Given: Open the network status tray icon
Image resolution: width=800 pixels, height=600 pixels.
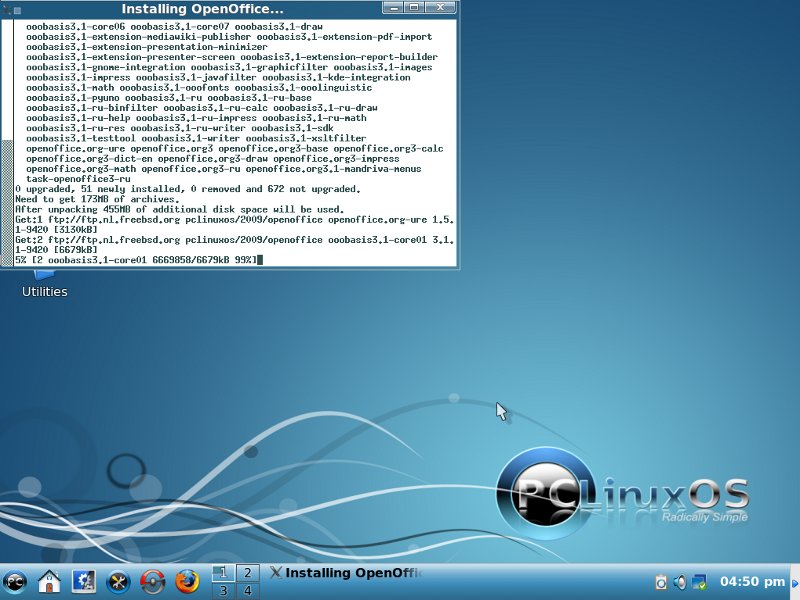Looking at the screenshot, I should 699,581.
